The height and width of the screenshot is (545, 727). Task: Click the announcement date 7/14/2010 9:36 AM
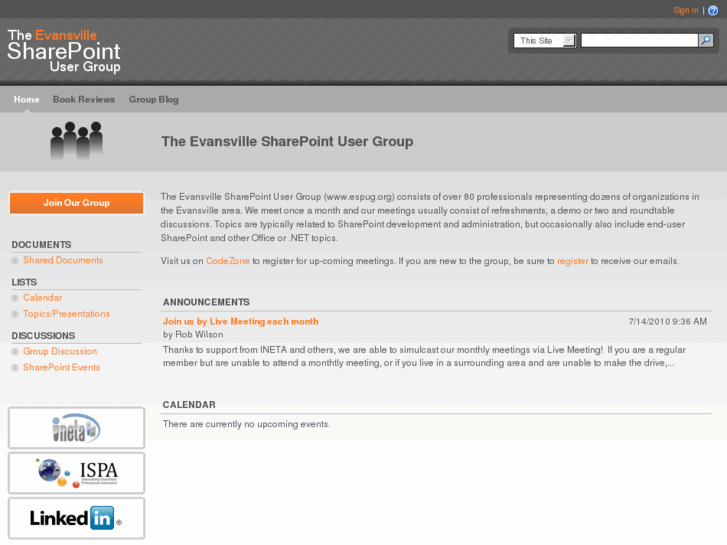click(x=668, y=321)
